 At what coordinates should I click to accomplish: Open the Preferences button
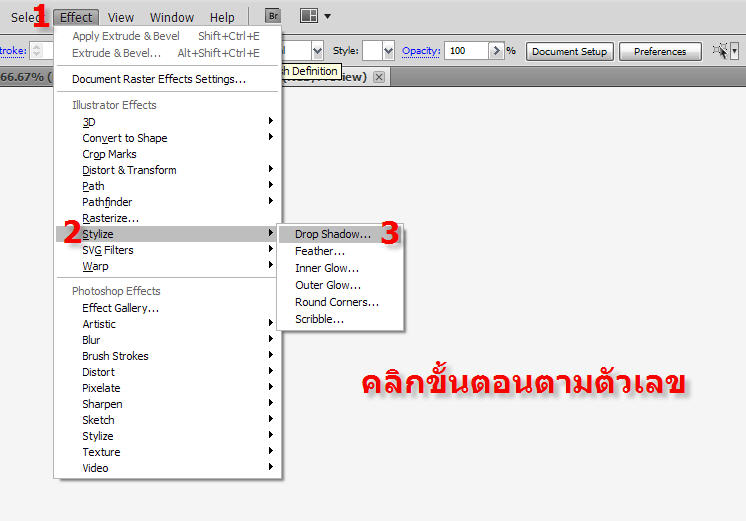(659, 51)
